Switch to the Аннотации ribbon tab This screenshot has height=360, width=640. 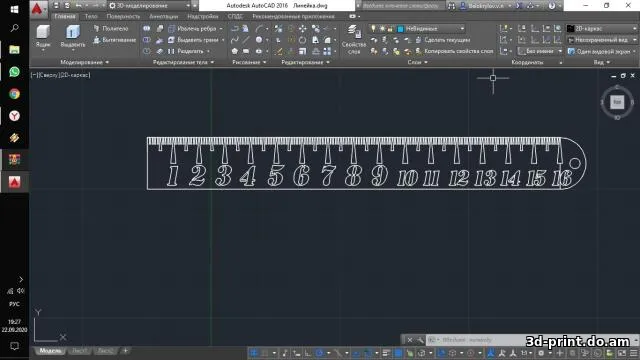pos(164,16)
